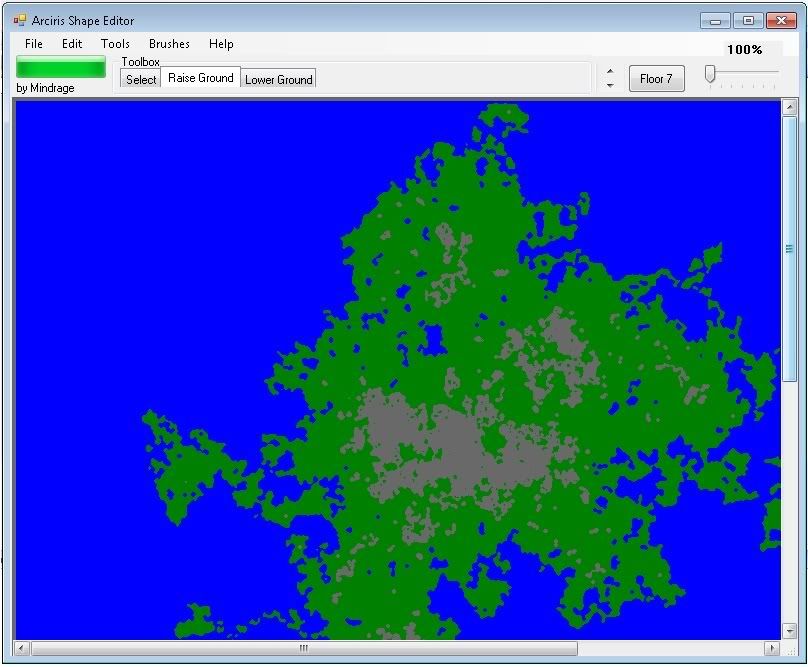Open the File menu
Screen dimensions: 808x667
[34, 44]
